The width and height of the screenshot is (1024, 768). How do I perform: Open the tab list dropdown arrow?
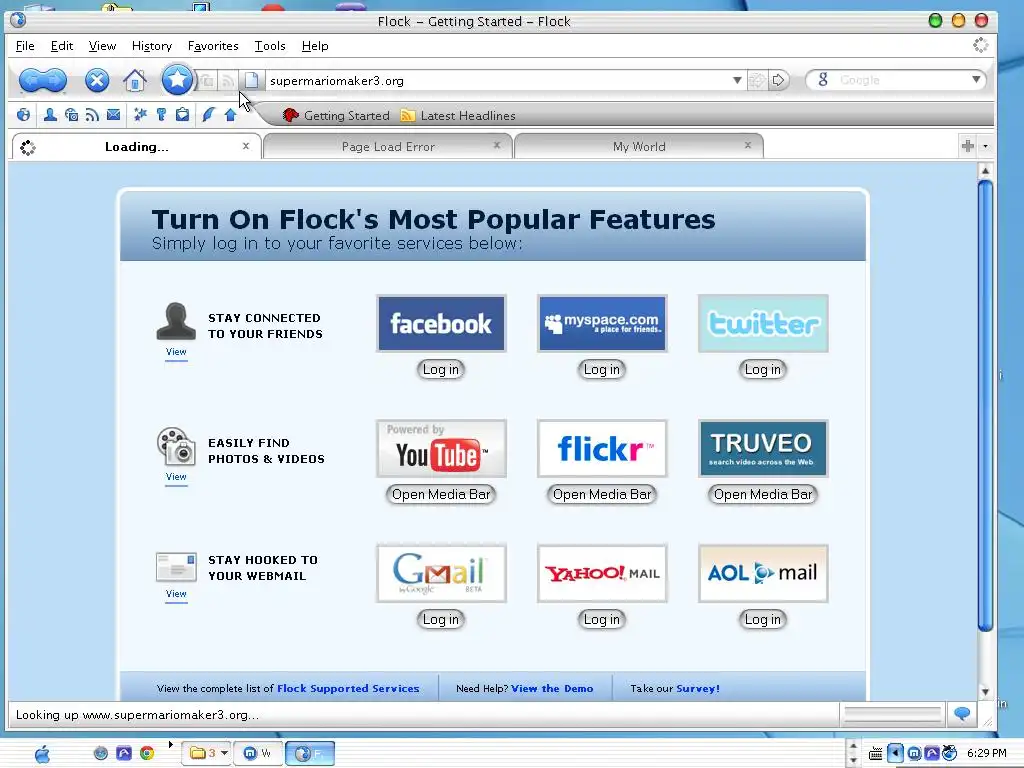point(985,146)
